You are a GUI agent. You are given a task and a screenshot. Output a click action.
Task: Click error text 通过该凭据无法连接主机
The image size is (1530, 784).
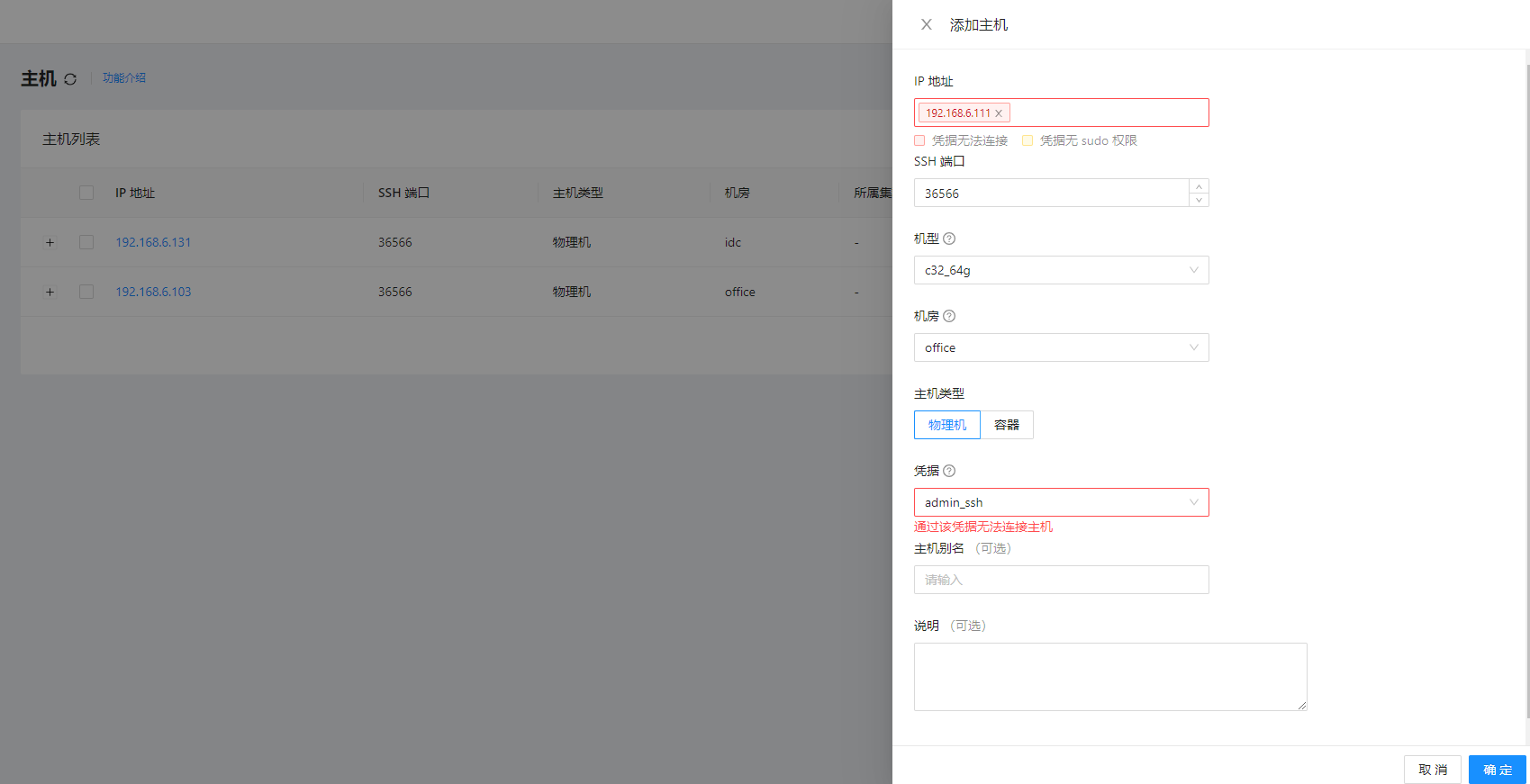point(983,527)
